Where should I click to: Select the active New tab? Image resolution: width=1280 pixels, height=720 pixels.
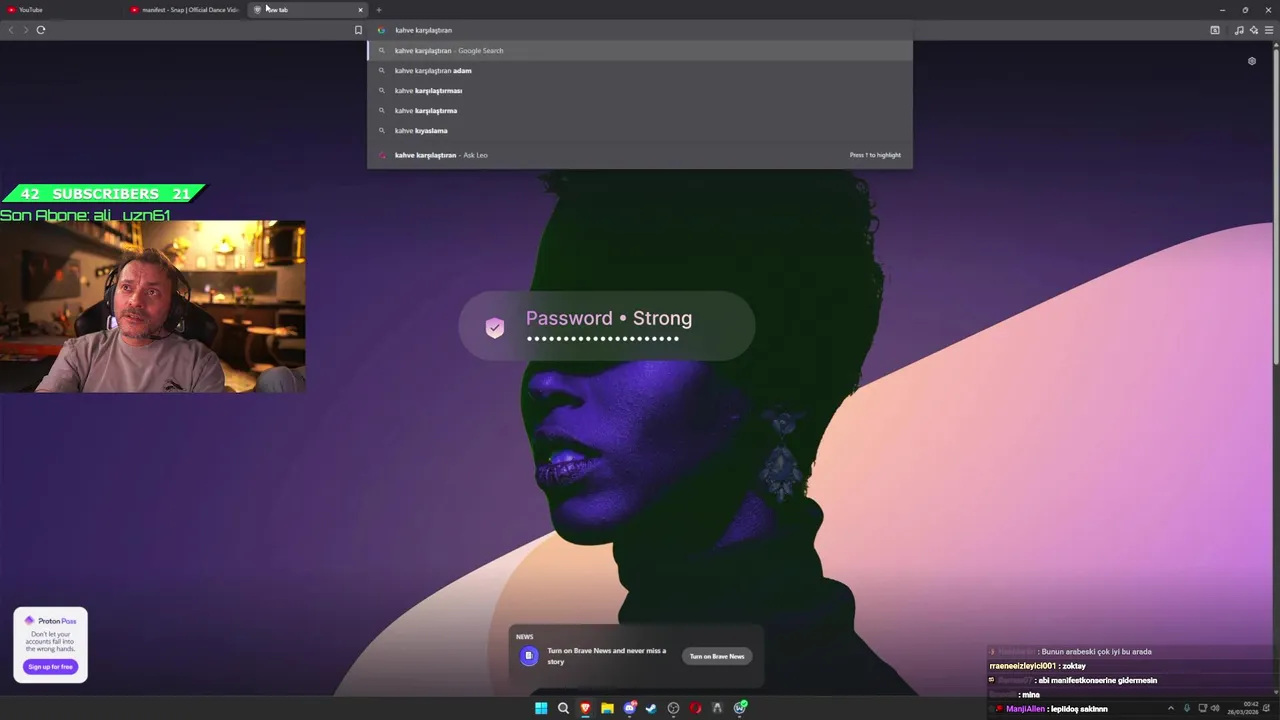point(308,10)
